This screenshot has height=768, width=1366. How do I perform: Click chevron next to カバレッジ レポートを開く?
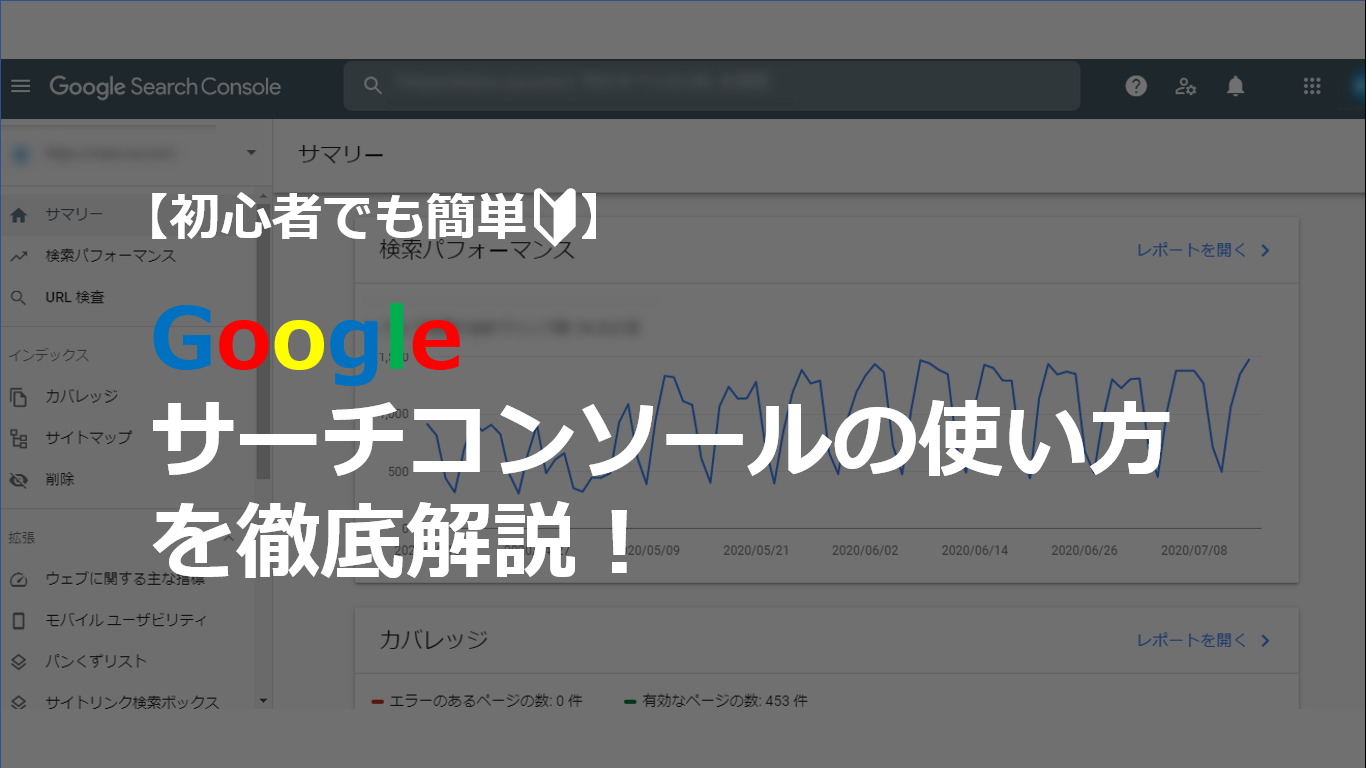(x=1265, y=640)
